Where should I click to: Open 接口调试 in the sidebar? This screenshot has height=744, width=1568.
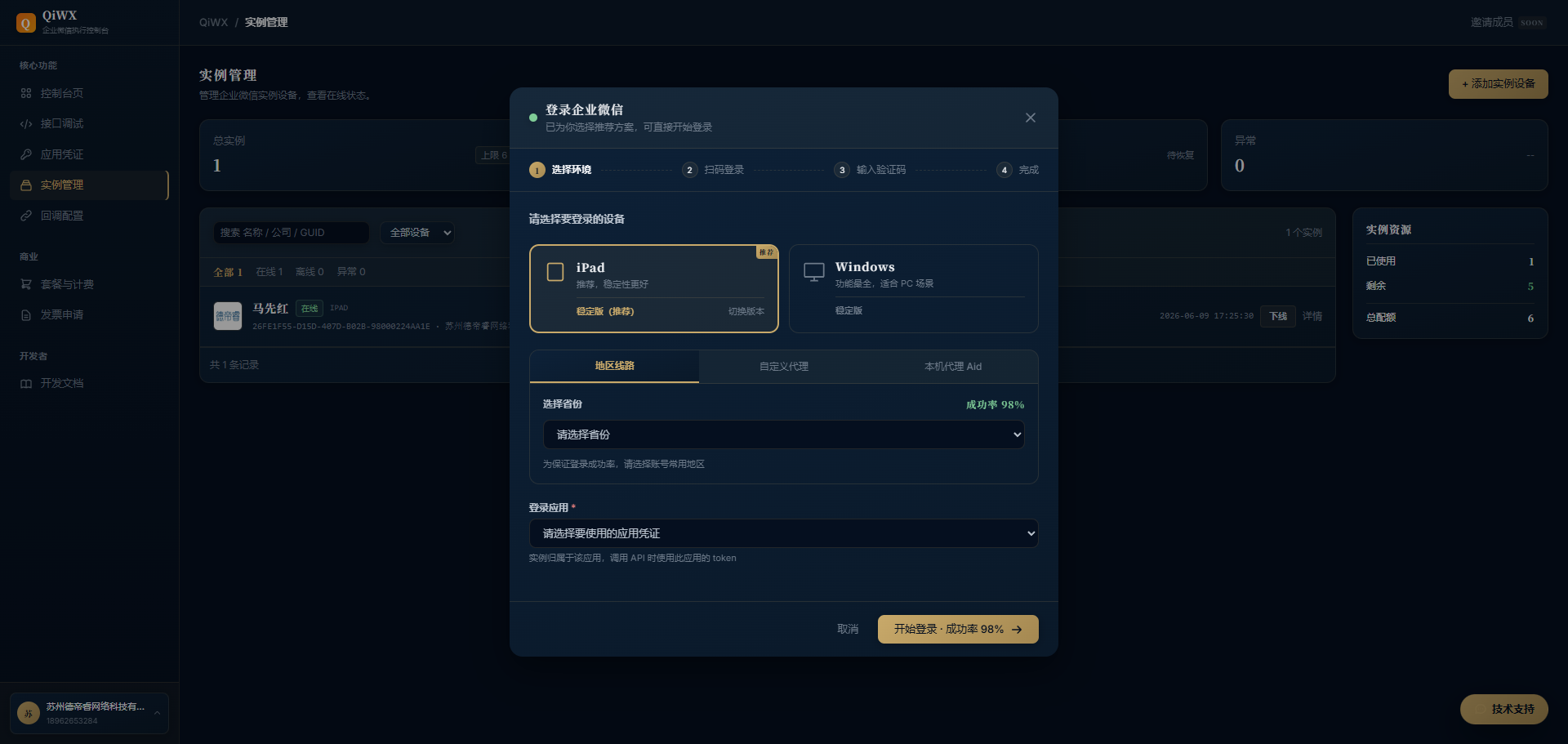[89, 124]
